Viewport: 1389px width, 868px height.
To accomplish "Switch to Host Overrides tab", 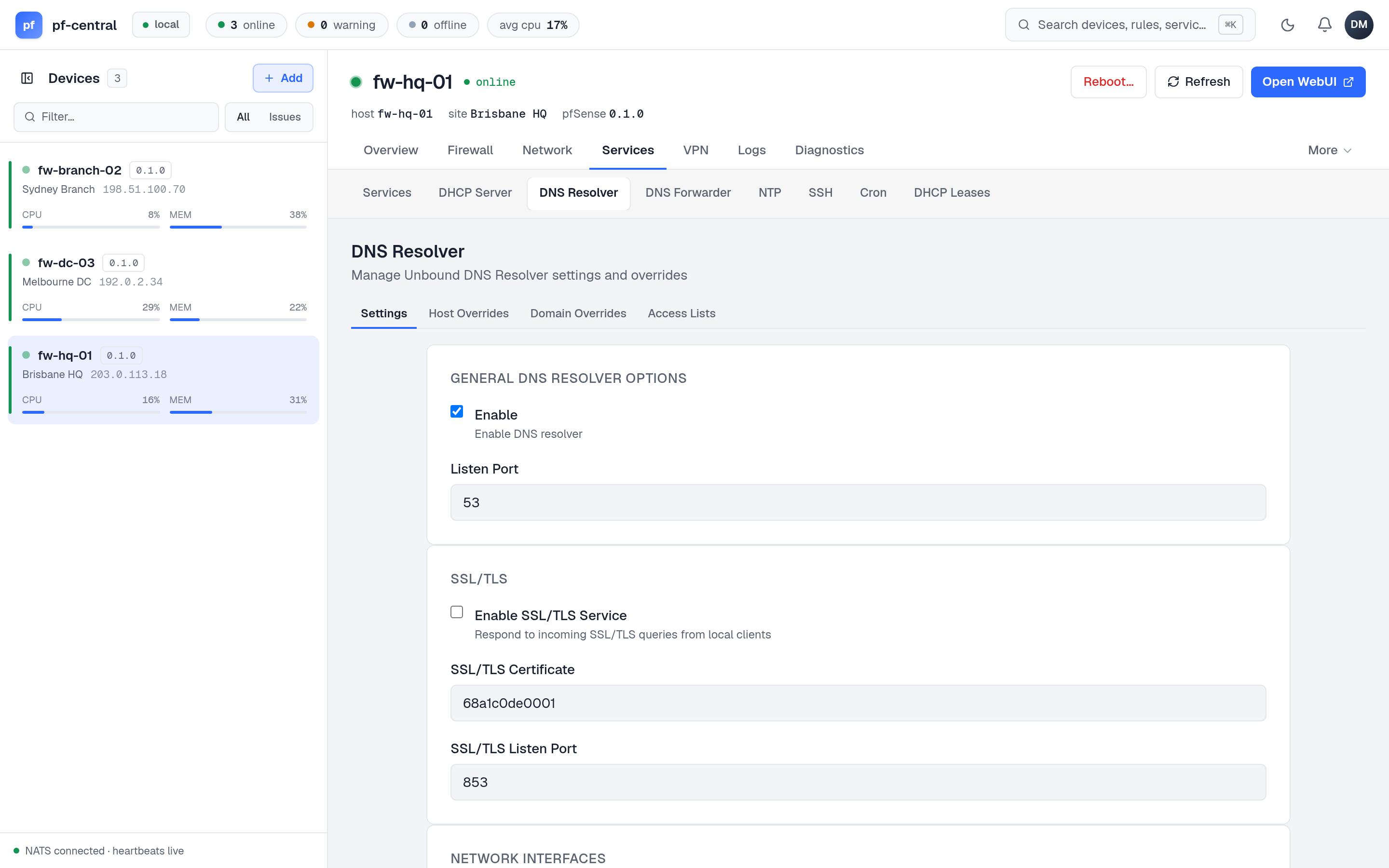I will point(468,313).
